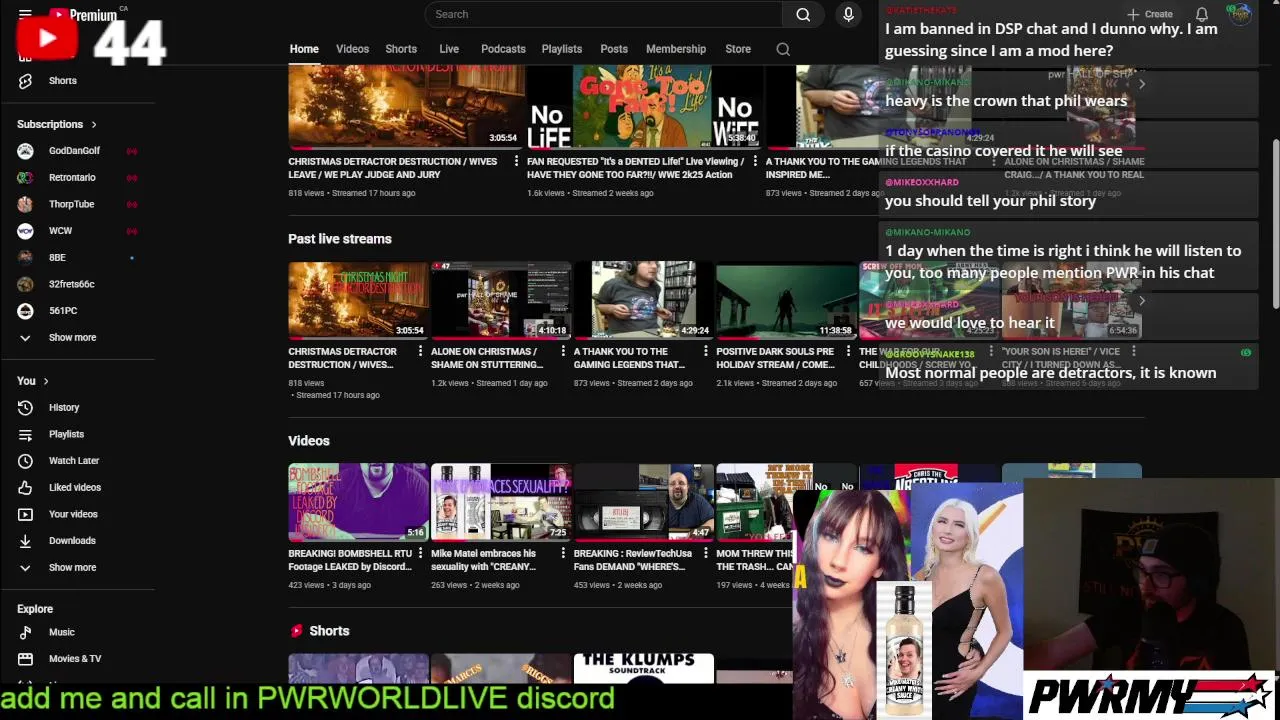Click Create button in top bar
Viewport: 1280px width, 720px height.
click(1150, 14)
